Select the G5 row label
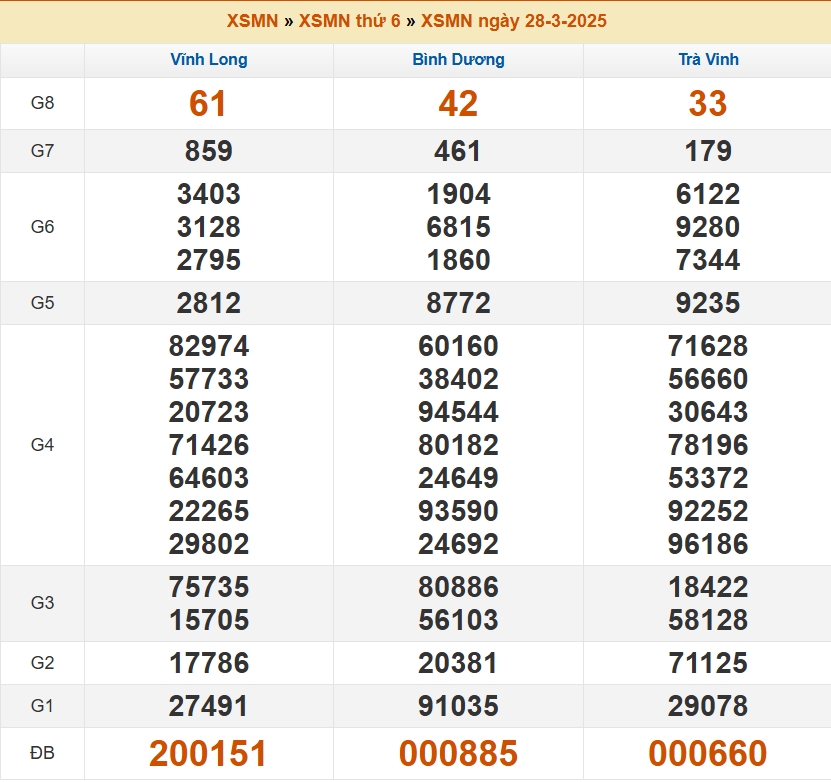Screen dimensions: 831x782 click(x=42, y=303)
